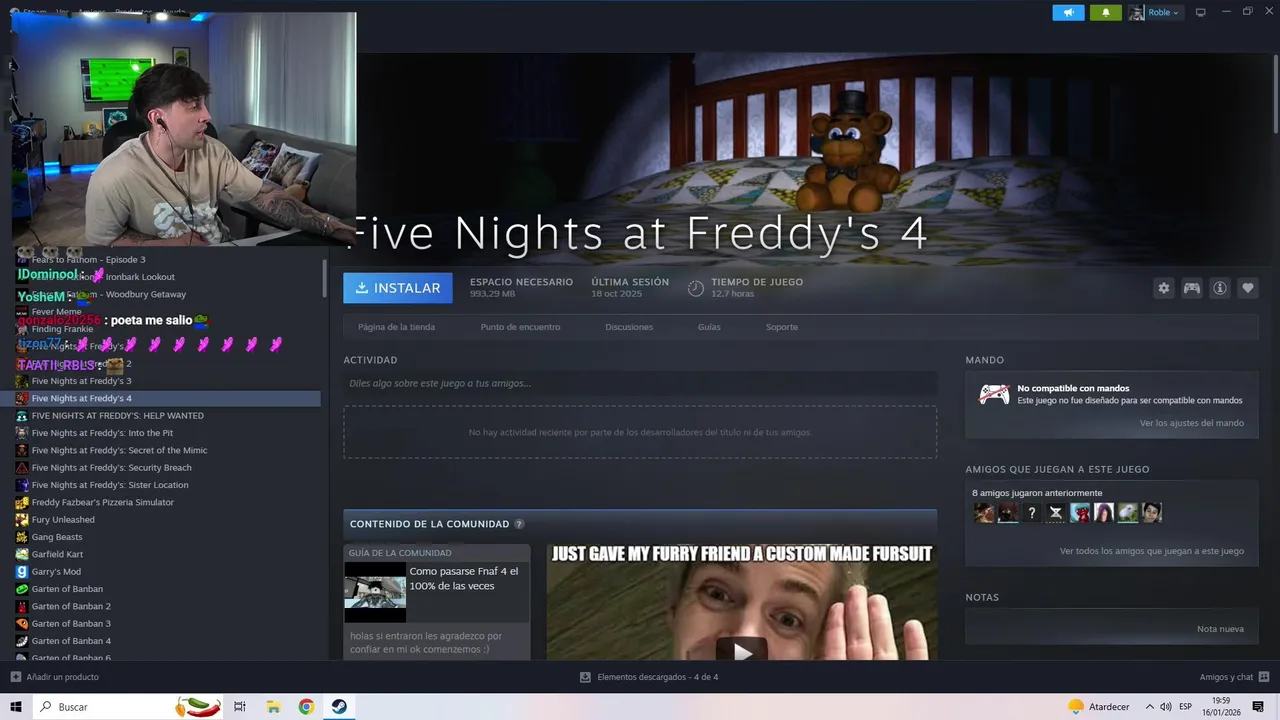The height and width of the screenshot is (720, 1280).
Task: Click the blue INSTALAR button
Action: 398,288
